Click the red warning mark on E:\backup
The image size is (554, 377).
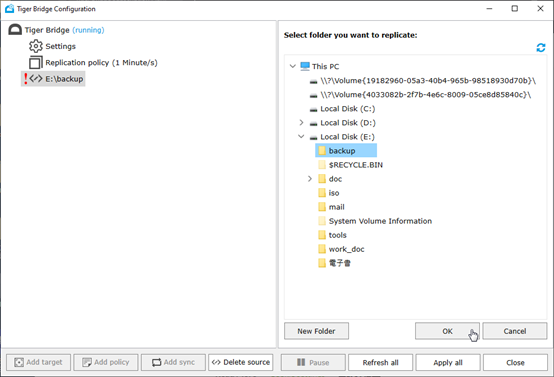pos(25,78)
